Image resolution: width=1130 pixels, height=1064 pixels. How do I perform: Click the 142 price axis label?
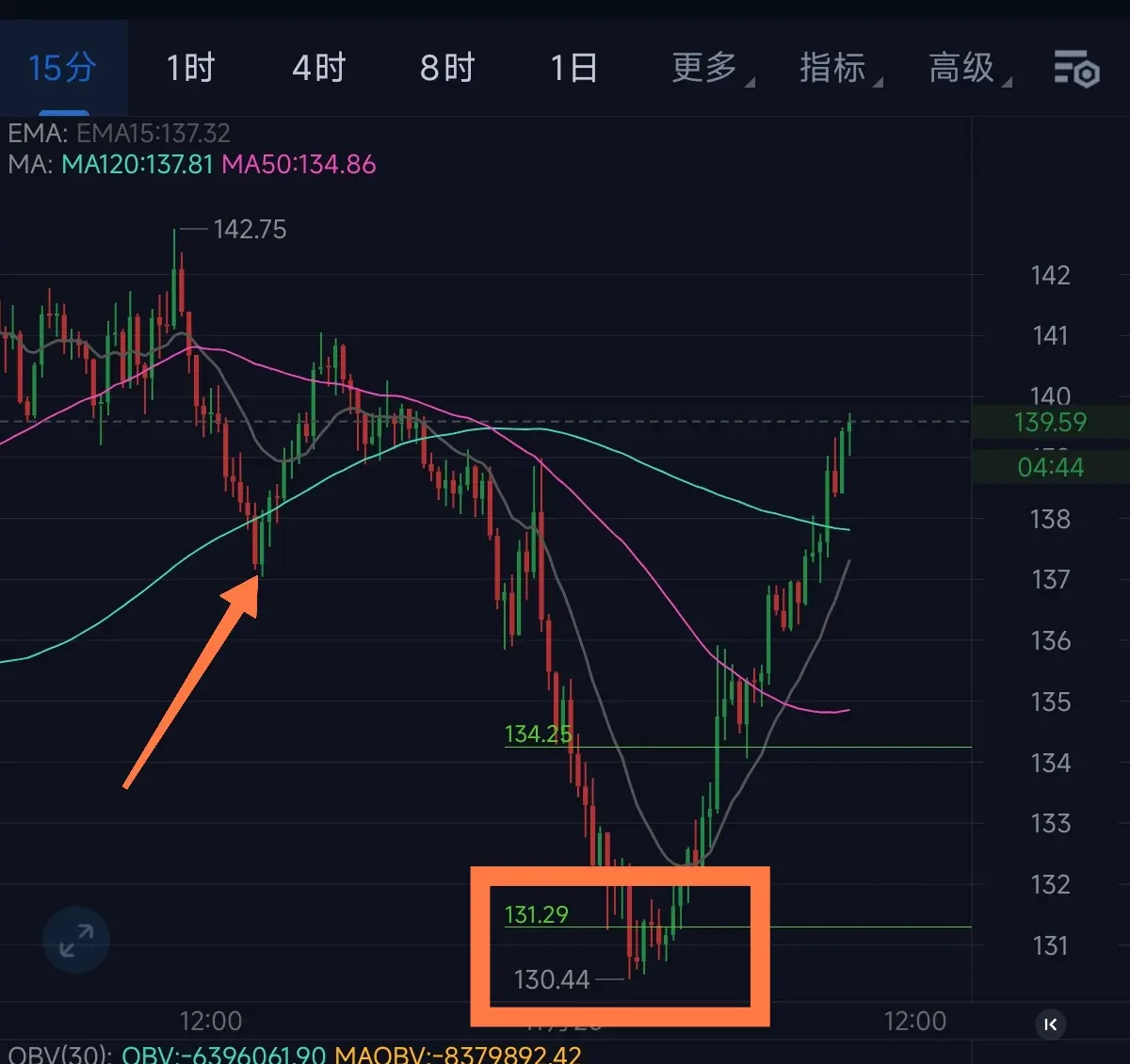click(x=1050, y=275)
